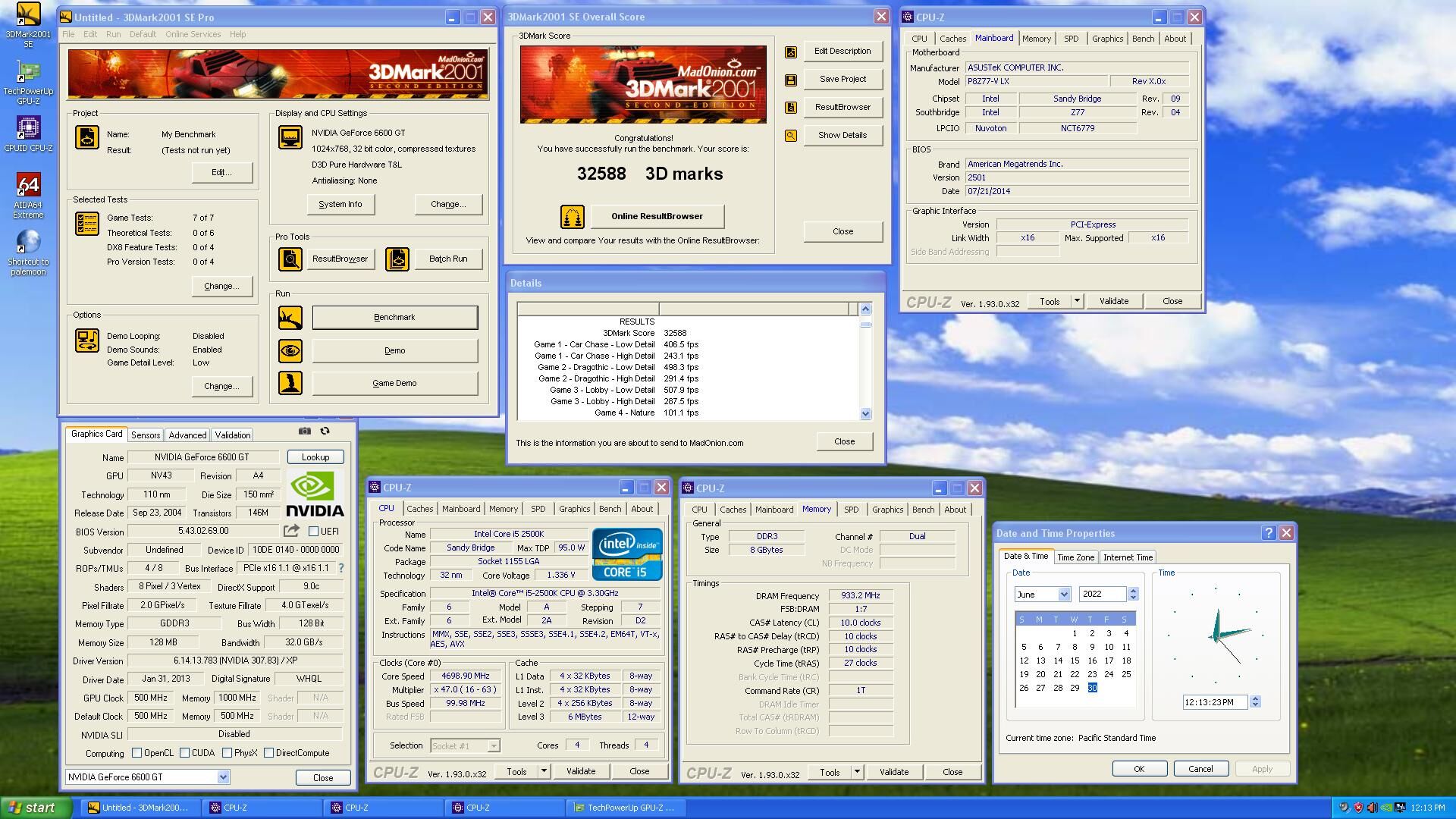Click the BIOS export share icon

(291, 531)
